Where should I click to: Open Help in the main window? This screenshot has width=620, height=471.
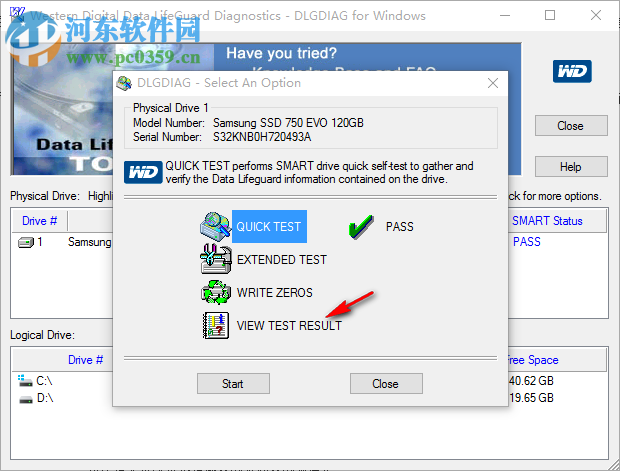[x=571, y=166]
